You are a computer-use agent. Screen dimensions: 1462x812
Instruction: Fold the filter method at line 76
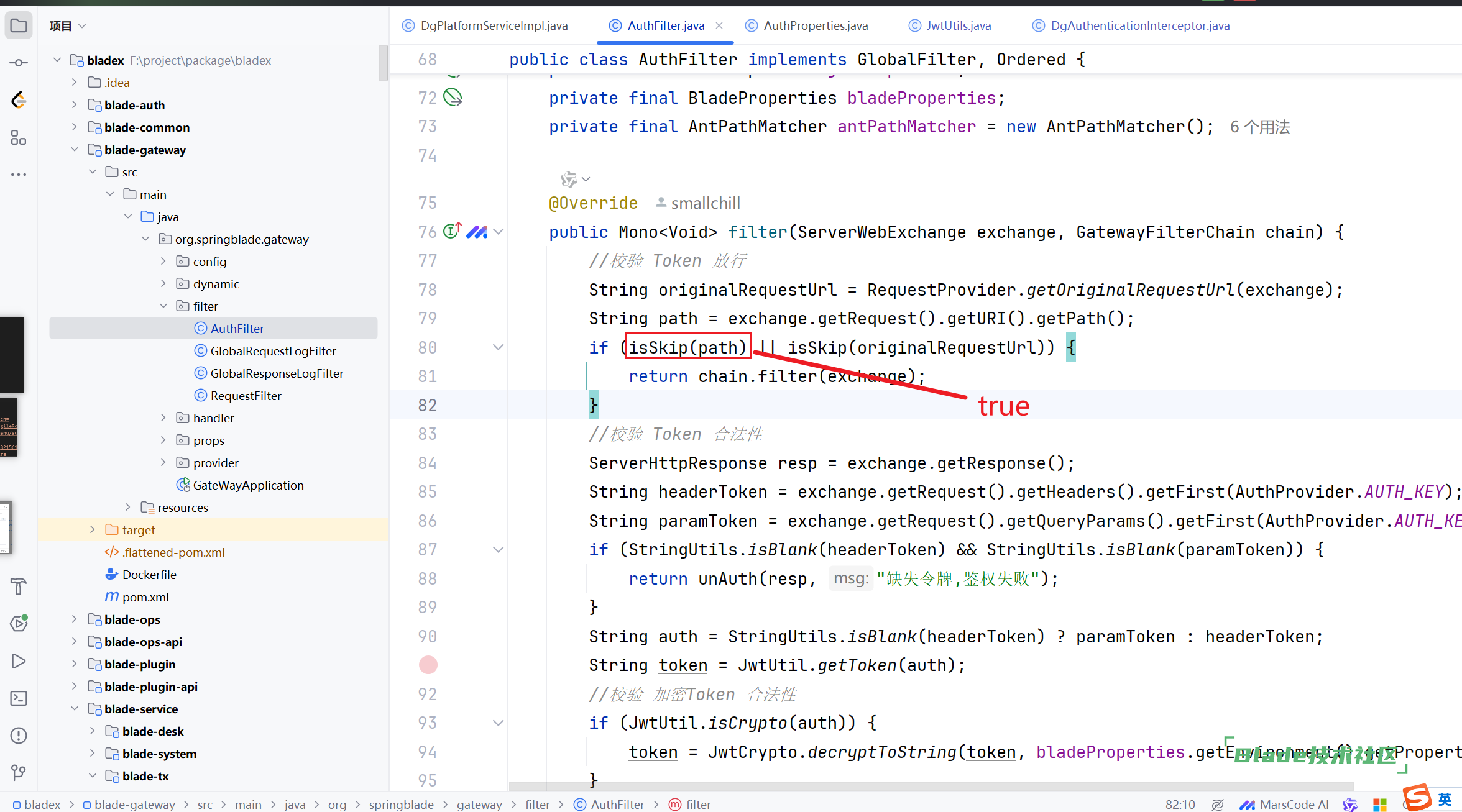coord(498,232)
